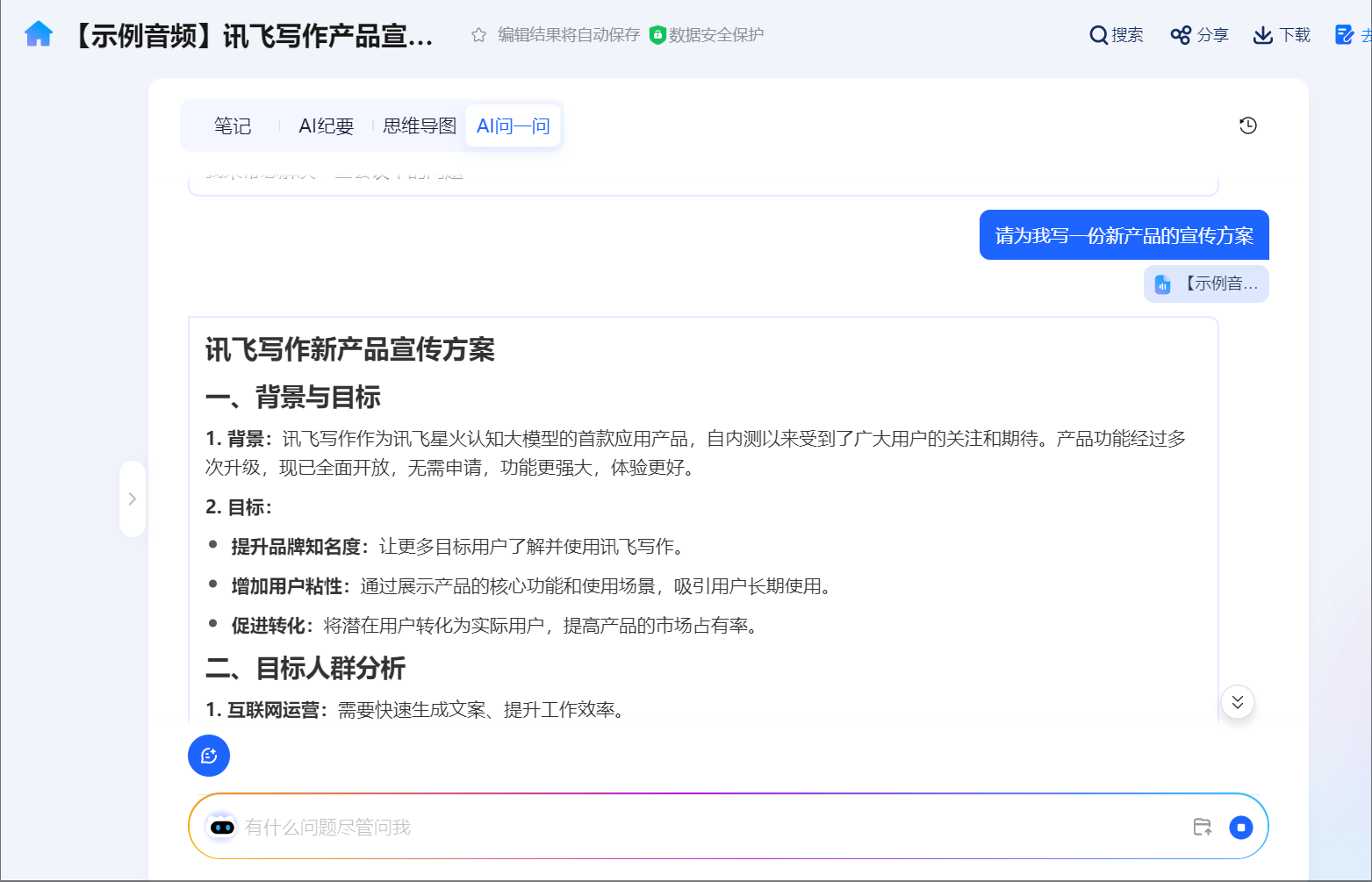The image size is (1372, 882).
Task: Open the attached 【示例音… audio file chip
Action: (x=1206, y=283)
